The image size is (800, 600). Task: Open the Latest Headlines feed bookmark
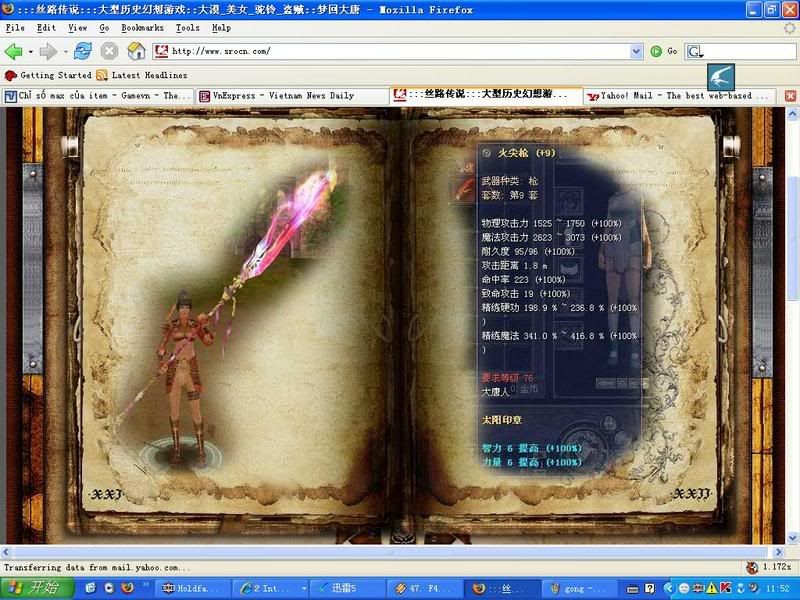(142, 76)
